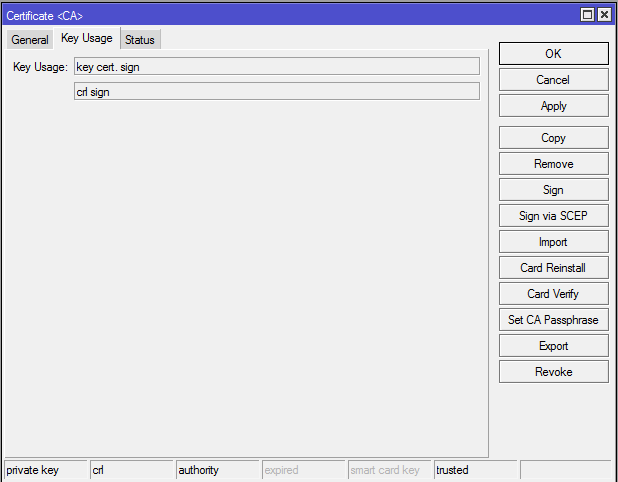Click Card Reinstall button

[553, 268]
